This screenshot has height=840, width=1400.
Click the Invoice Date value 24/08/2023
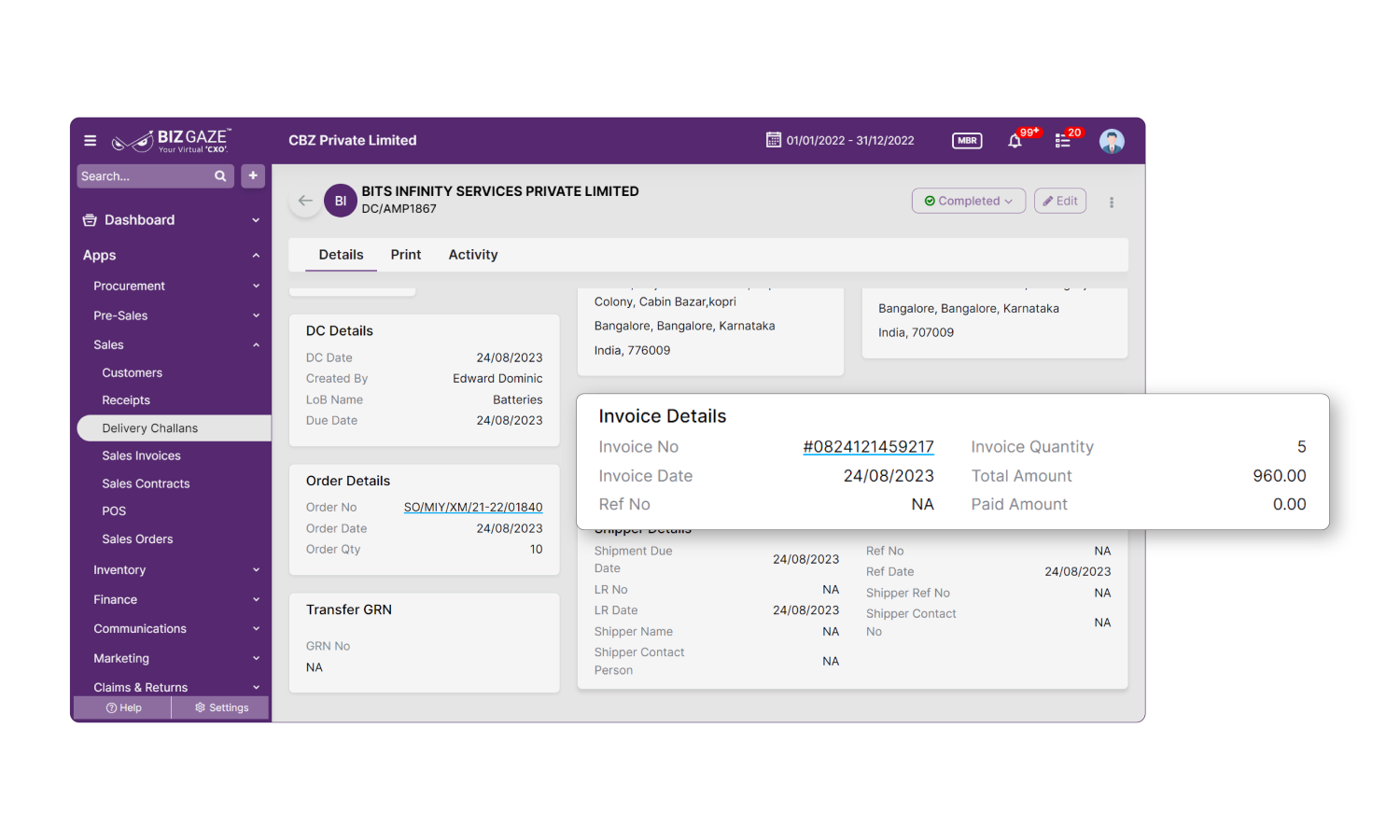[x=889, y=476]
